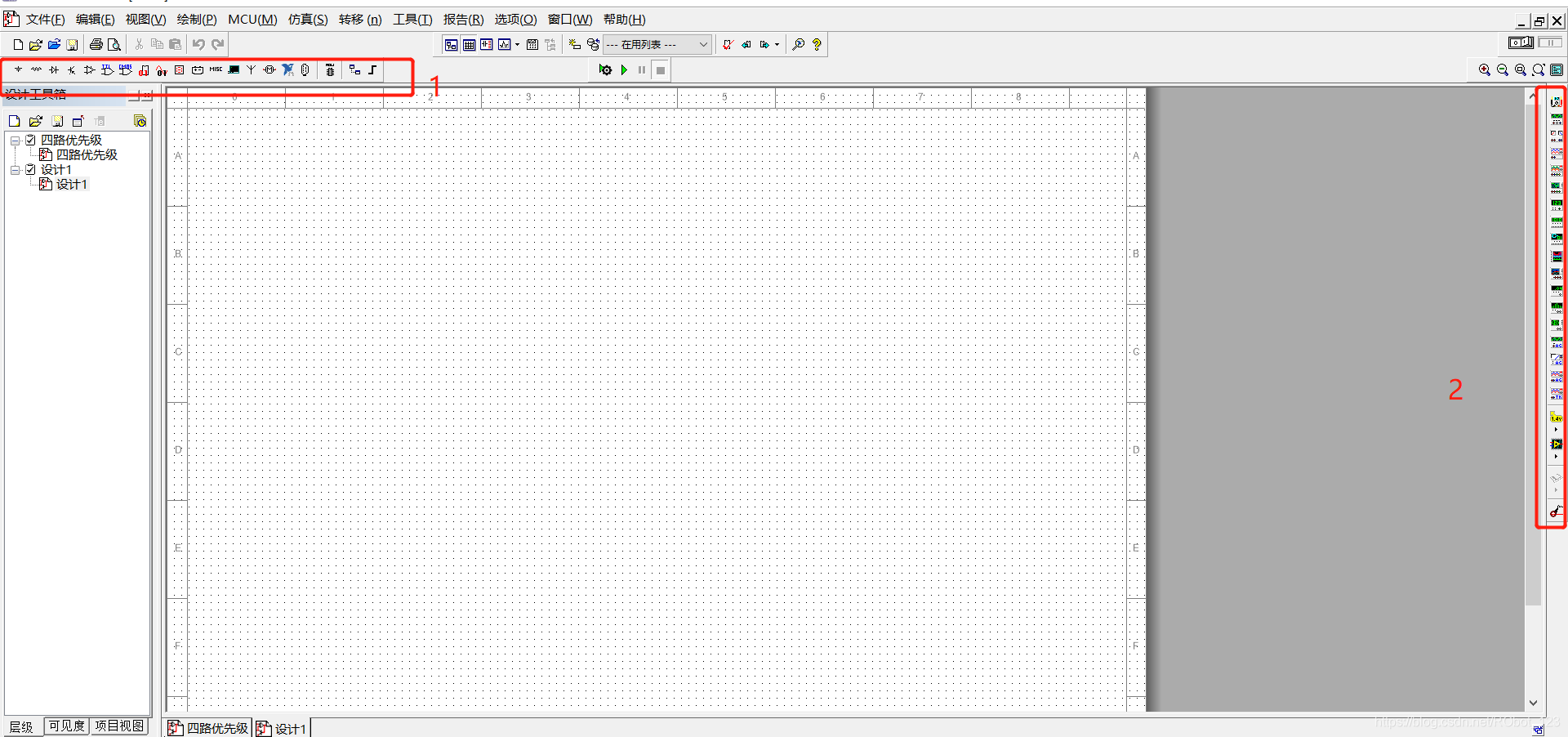
Task: Open the 仿真(S) menu
Action: tap(308, 20)
